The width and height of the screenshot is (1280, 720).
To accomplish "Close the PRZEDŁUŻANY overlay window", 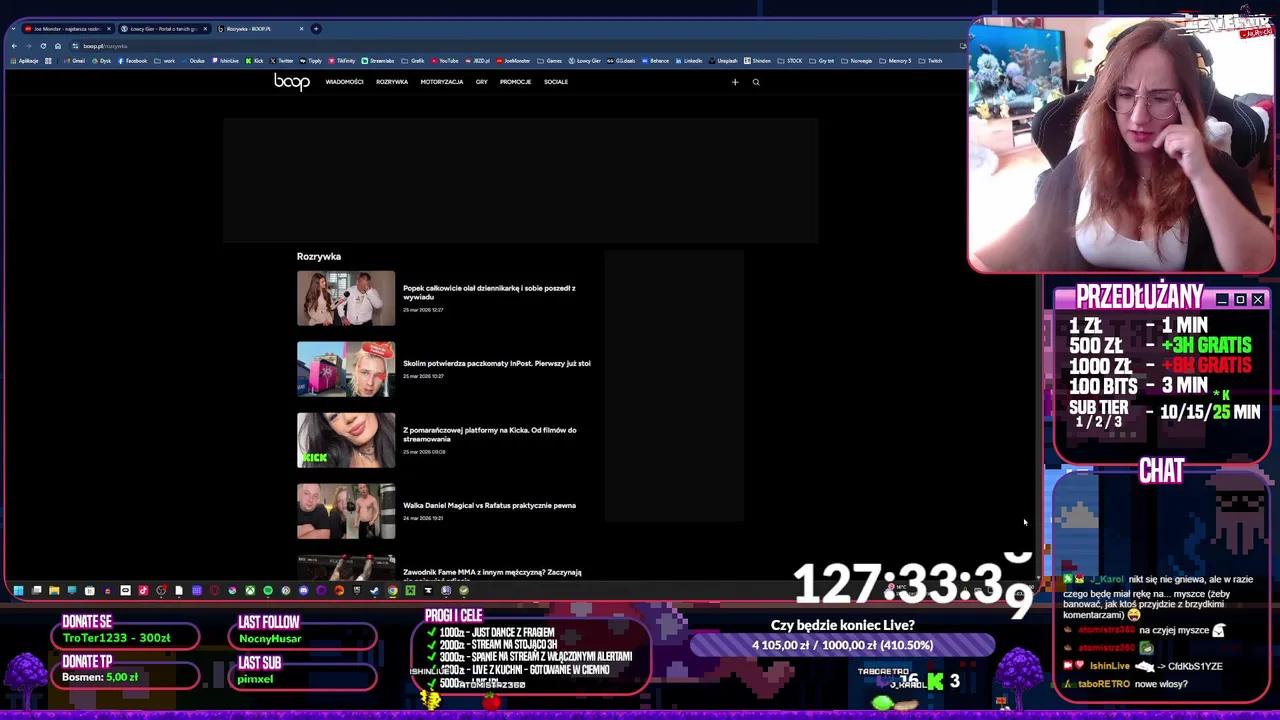I will click(1258, 300).
